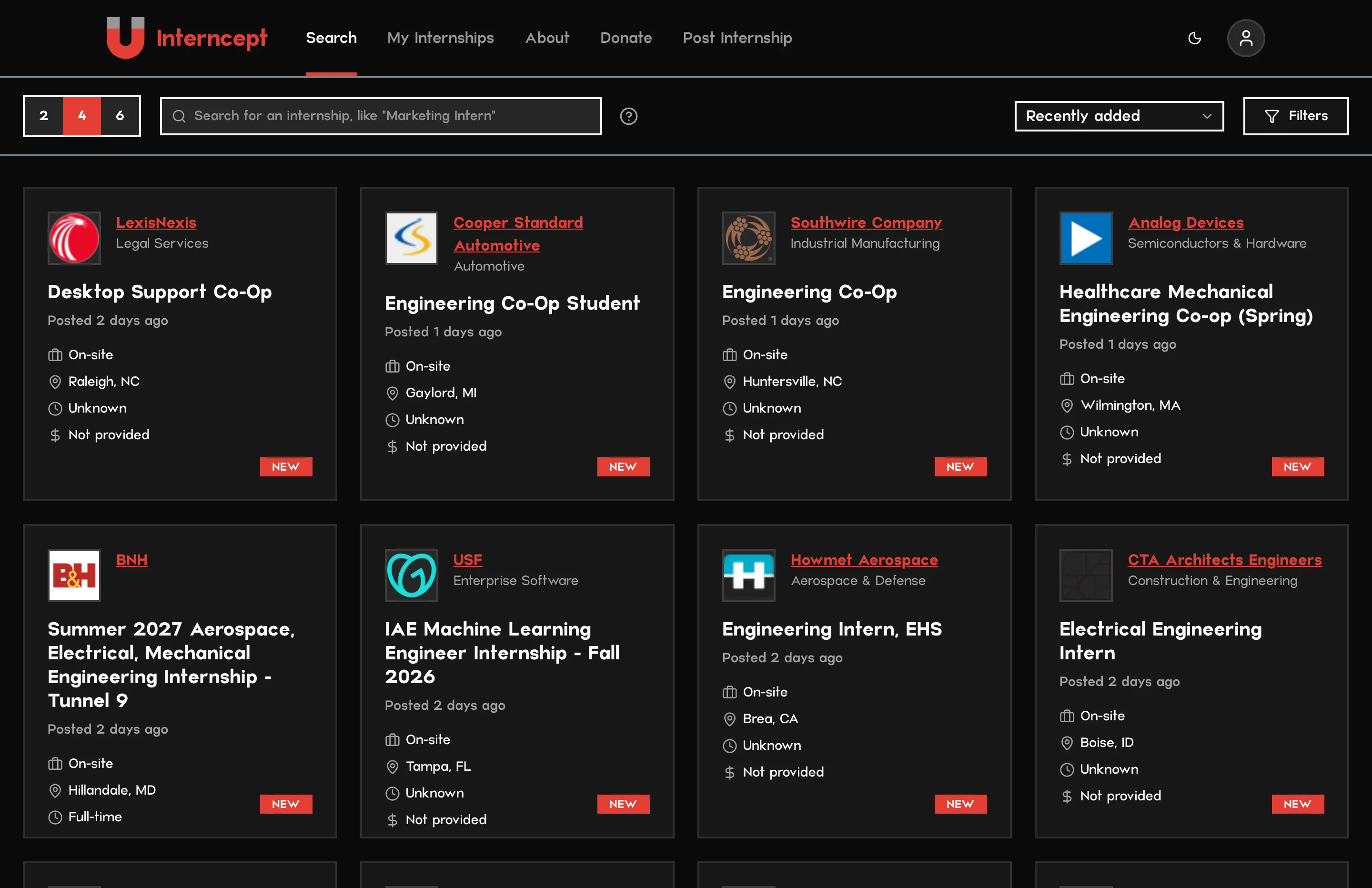The image size is (1372, 888).
Task: Open the CTA Architects Engineers link
Action: pyautogui.click(x=1224, y=560)
